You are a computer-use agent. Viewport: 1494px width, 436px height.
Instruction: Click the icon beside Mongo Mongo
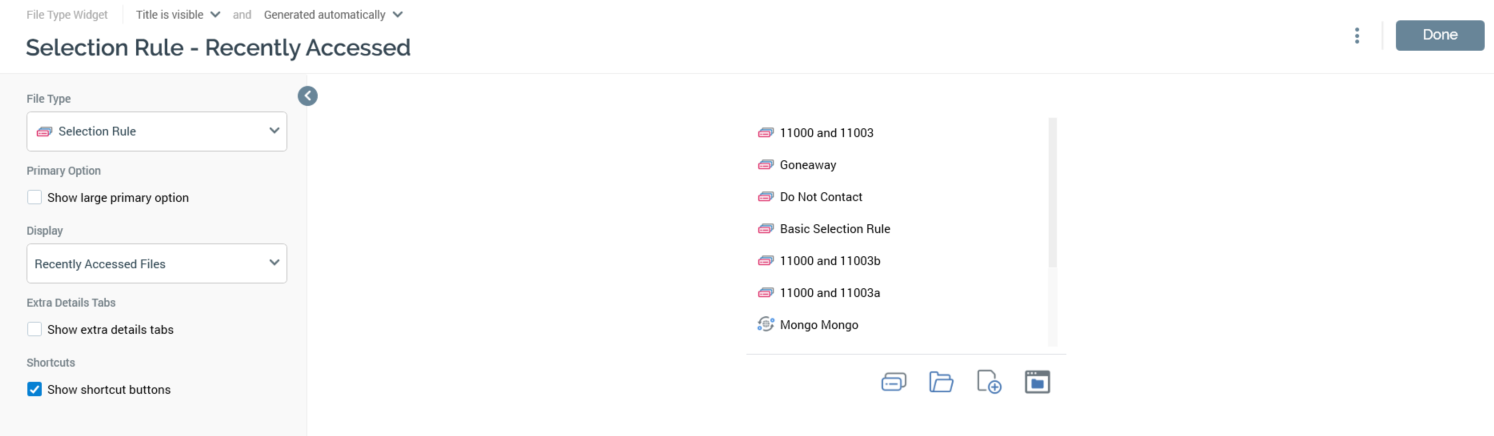[766, 325]
